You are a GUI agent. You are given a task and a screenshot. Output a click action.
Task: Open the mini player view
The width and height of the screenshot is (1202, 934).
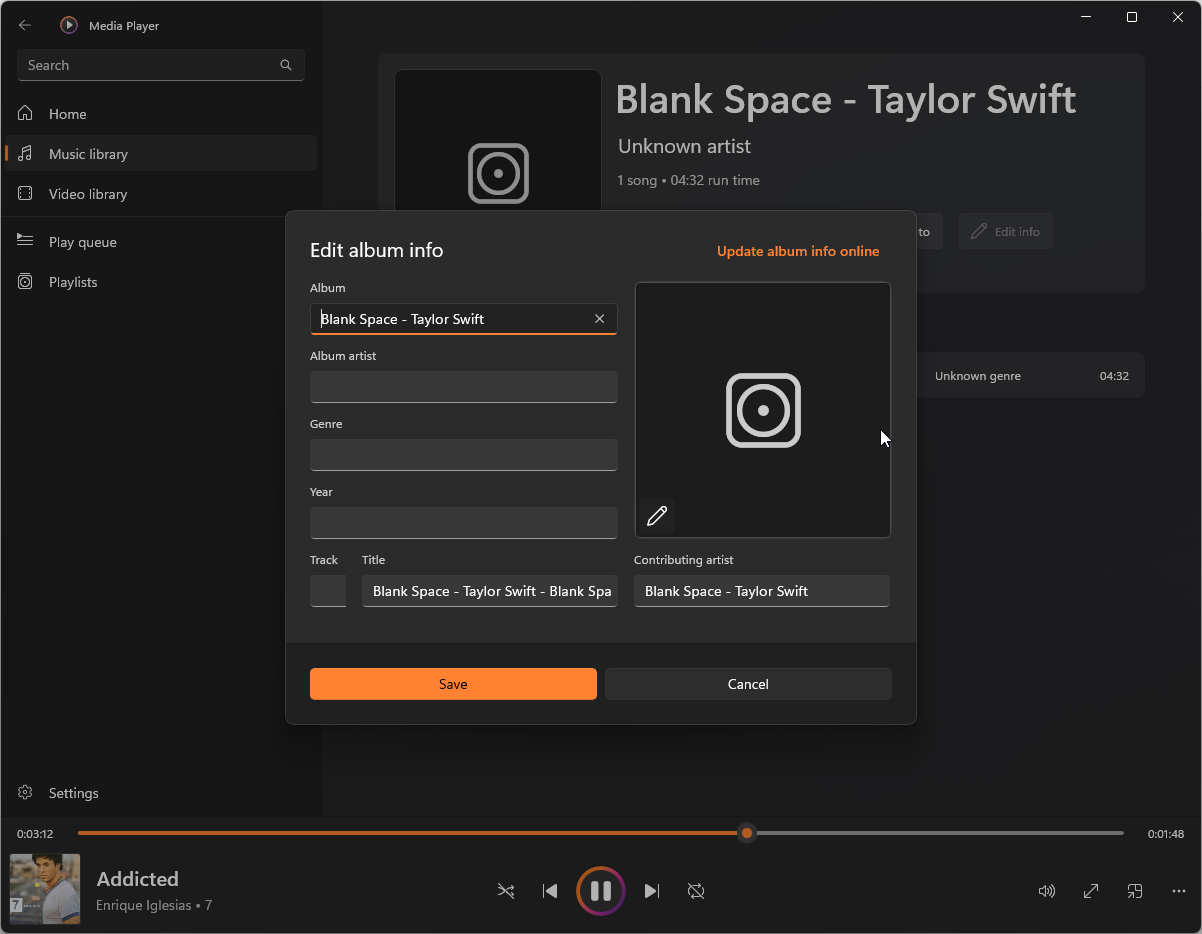coord(1135,891)
